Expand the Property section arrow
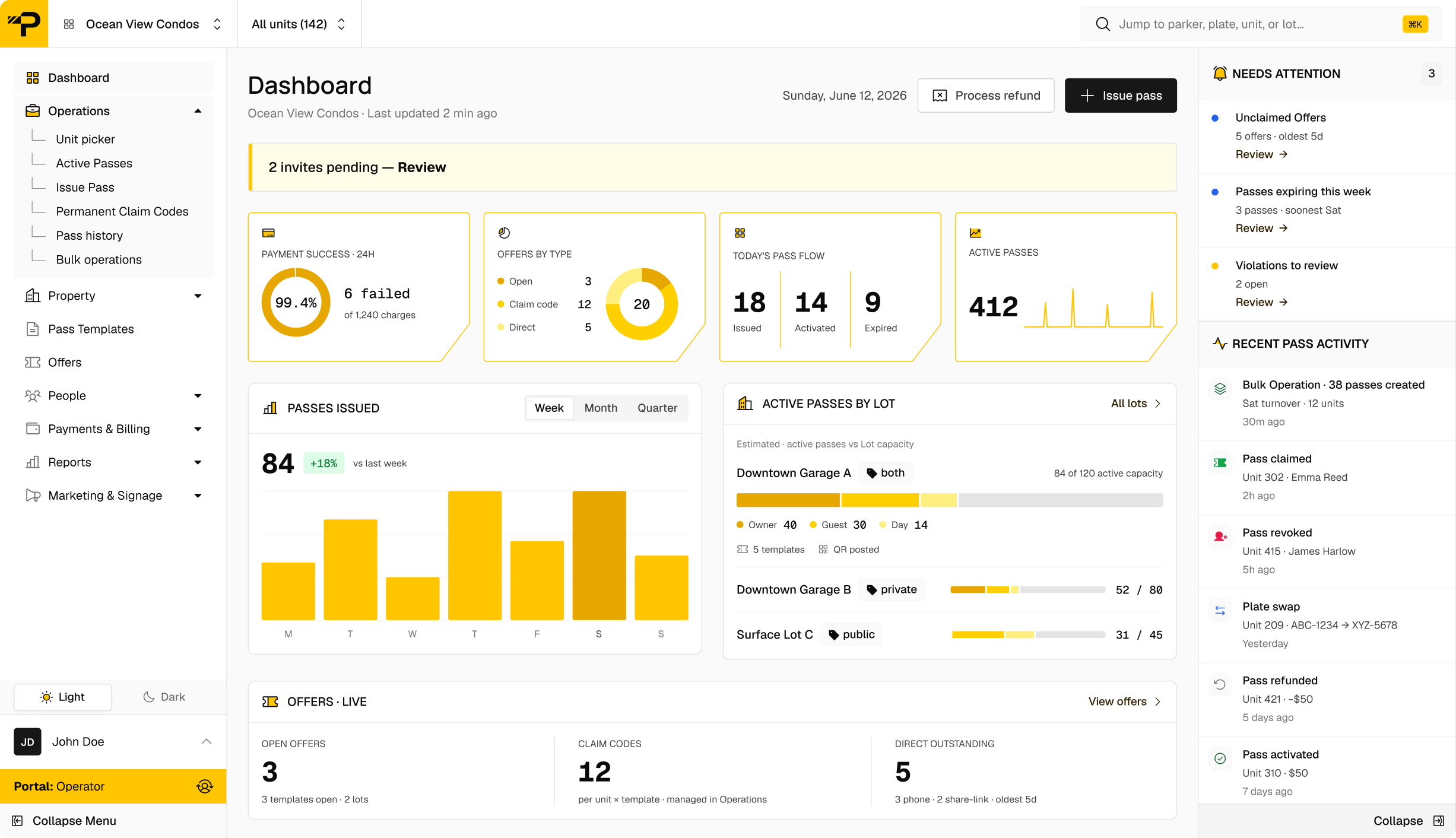The width and height of the screenshot is (1456, 838). (x=198, y=296)
